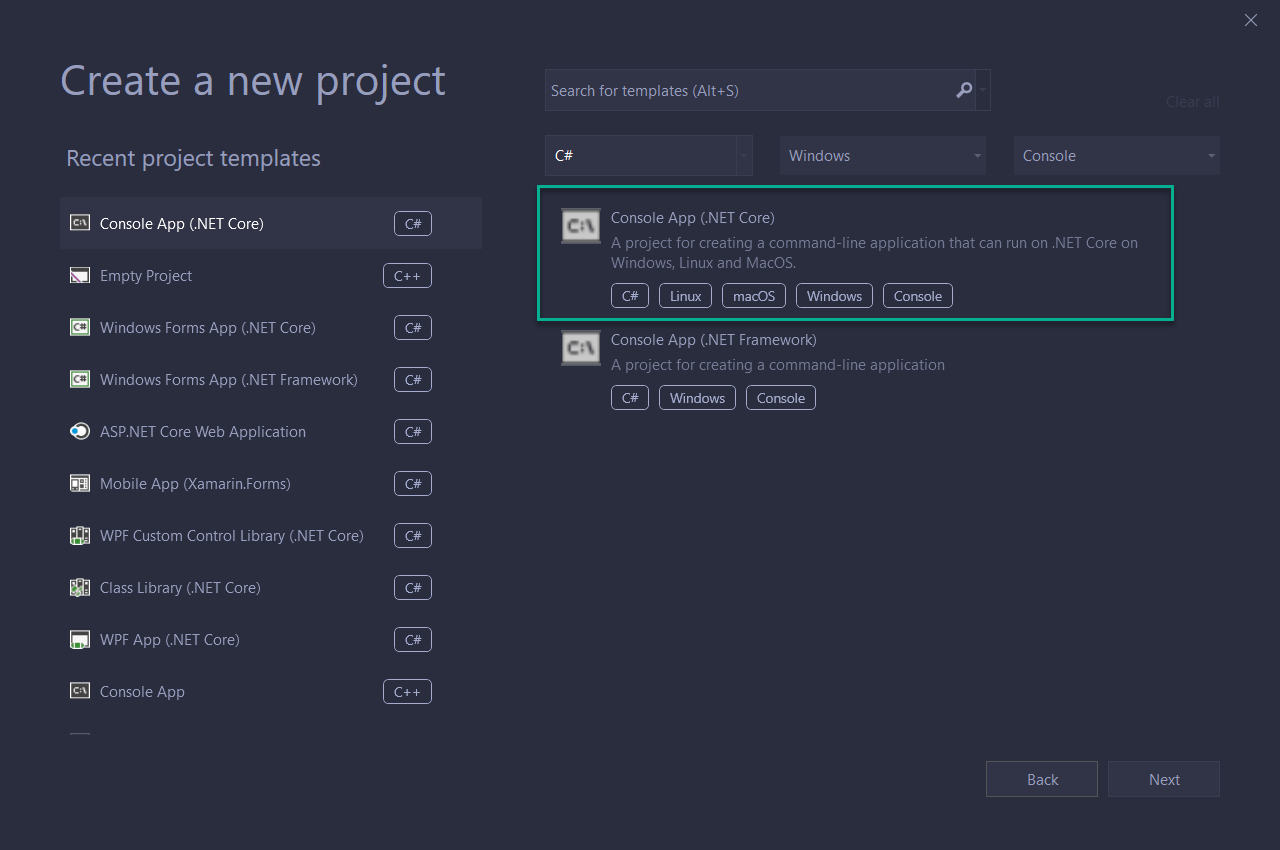Click the Next button
Screen dimensions: 1280x850
[1164, 779]
